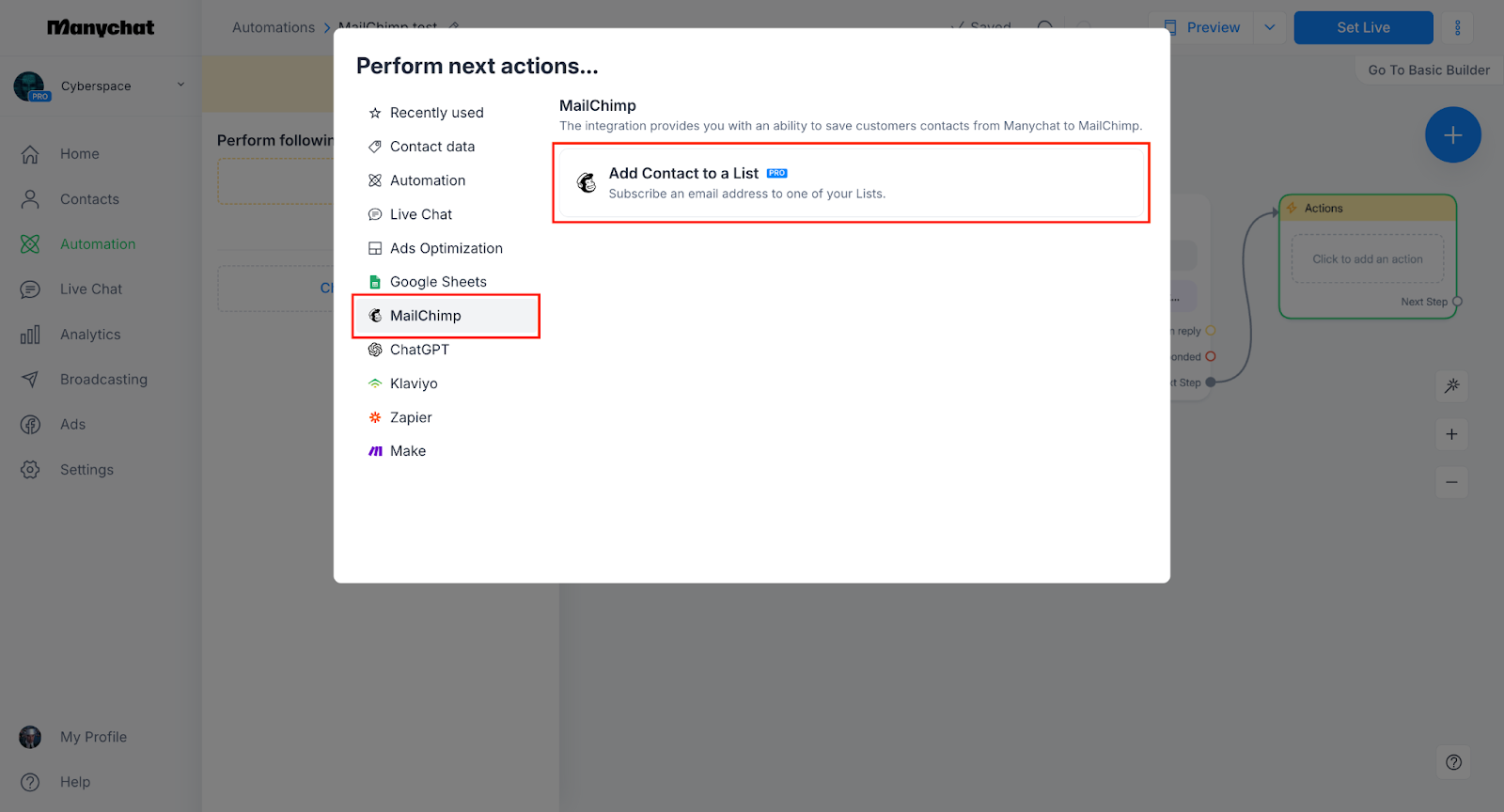This screenshot has height=812, width=1504.
Task: Select ChatGPT in actions list
Action: point(419,350)
